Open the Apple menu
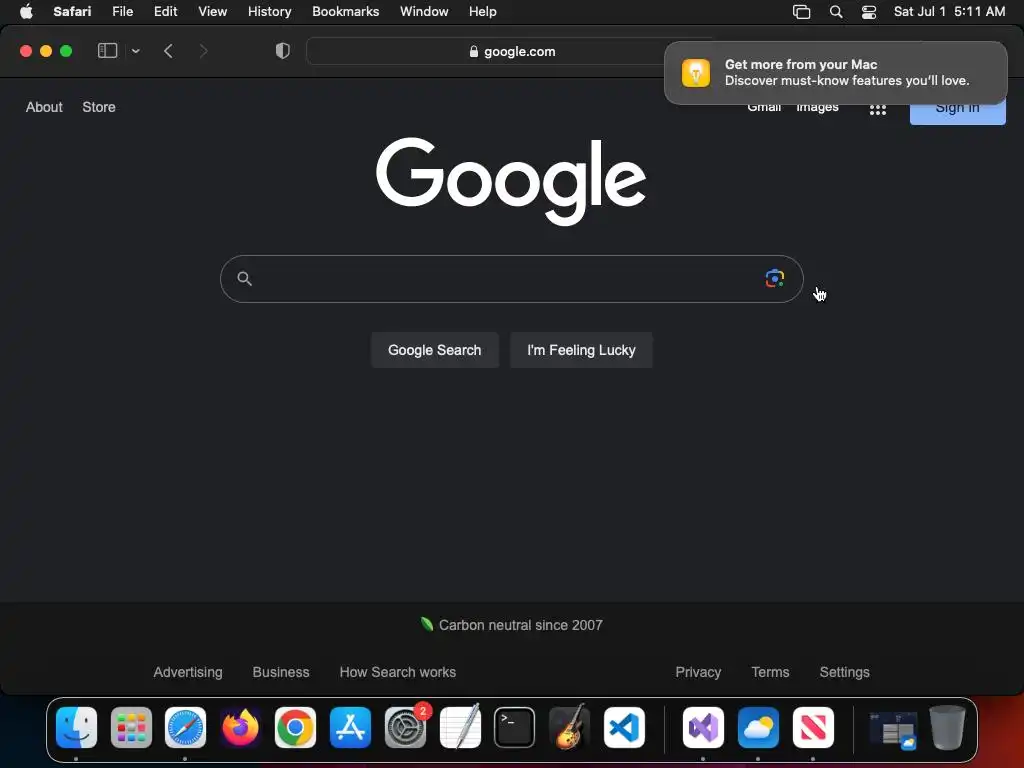This screenshot has height=768, width=1024. click(26, 11)
